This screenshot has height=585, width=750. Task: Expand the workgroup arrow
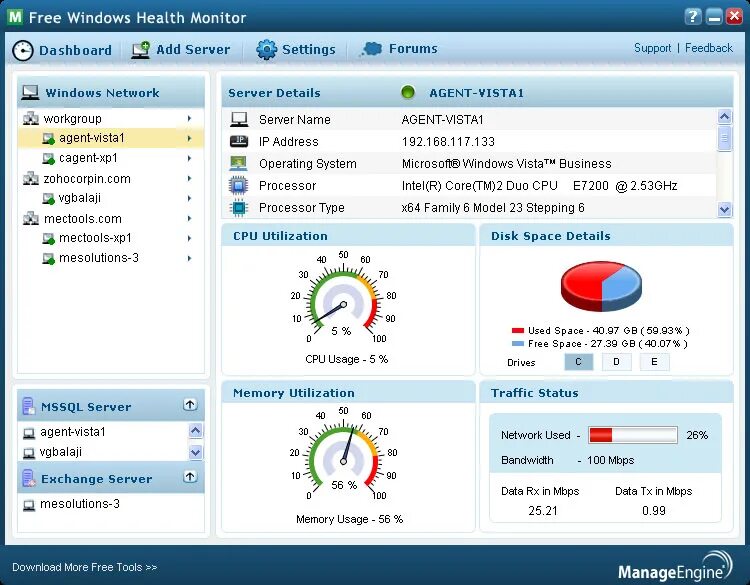pyautogui.click(x=189, y=118)
